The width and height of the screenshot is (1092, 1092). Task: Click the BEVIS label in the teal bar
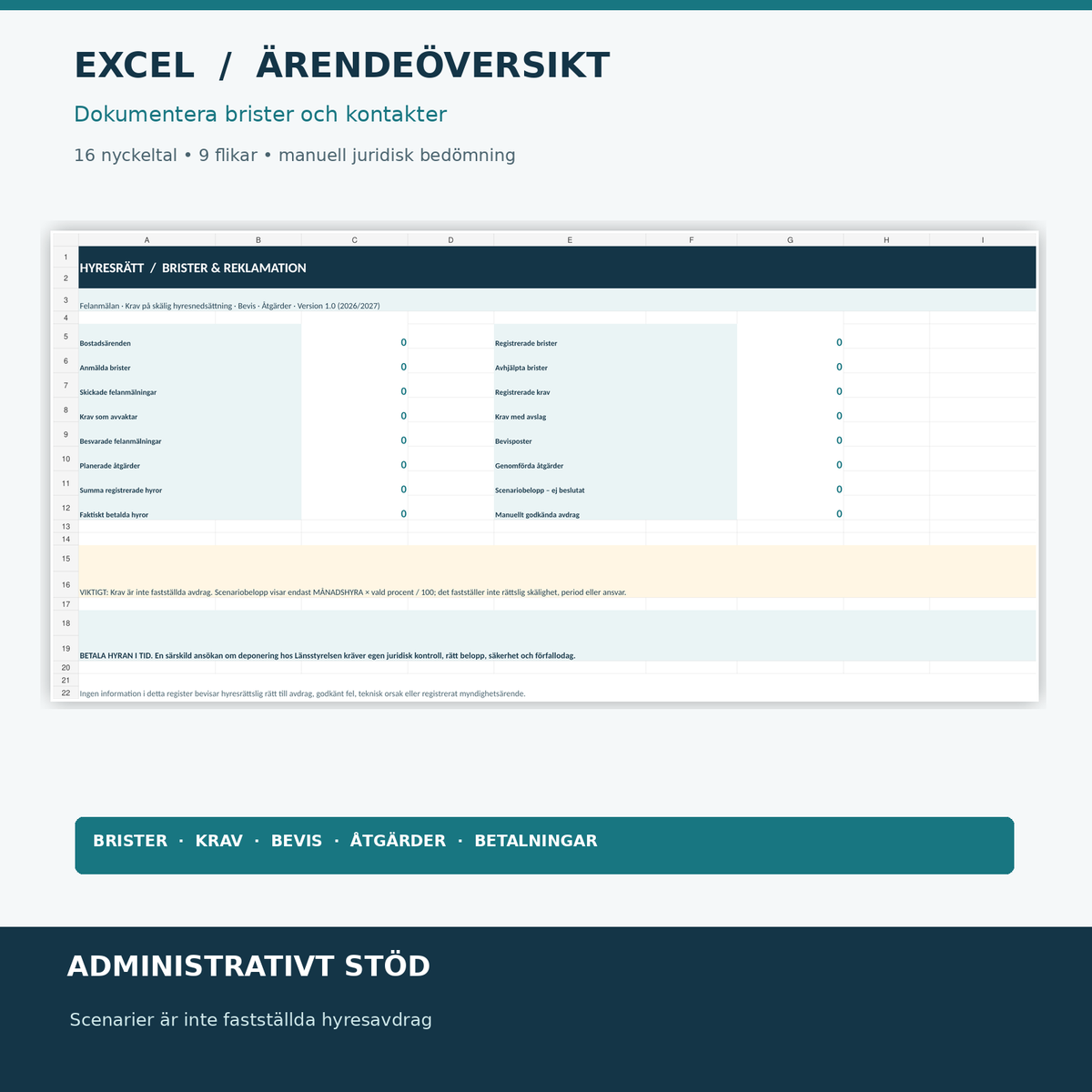click(297, 841)
